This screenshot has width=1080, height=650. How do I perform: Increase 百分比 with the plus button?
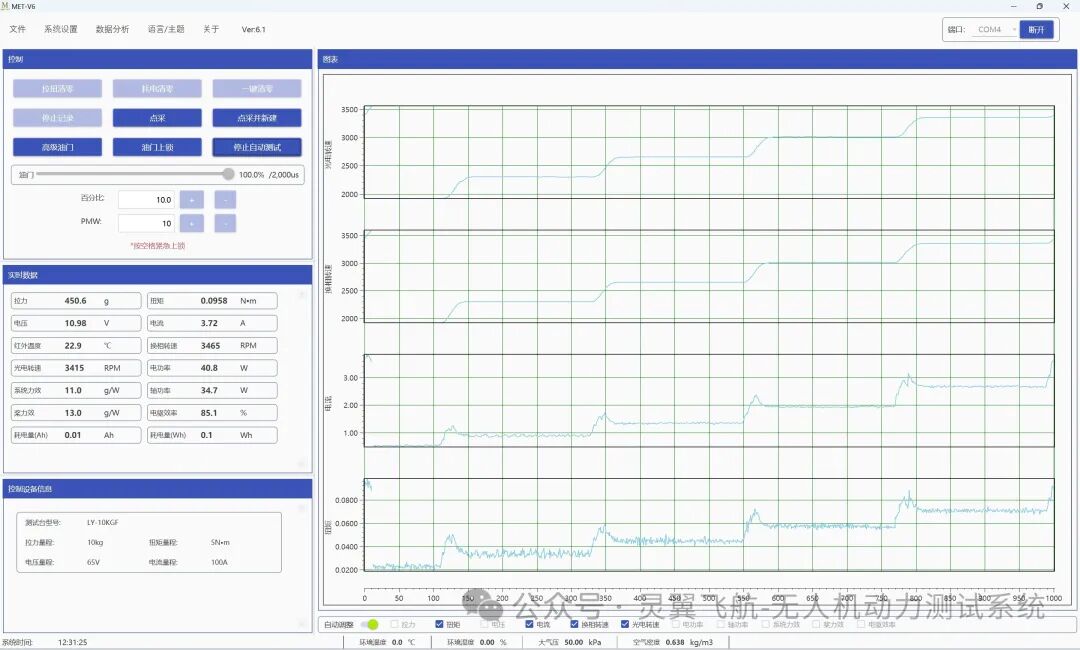(x=191, y=200)
